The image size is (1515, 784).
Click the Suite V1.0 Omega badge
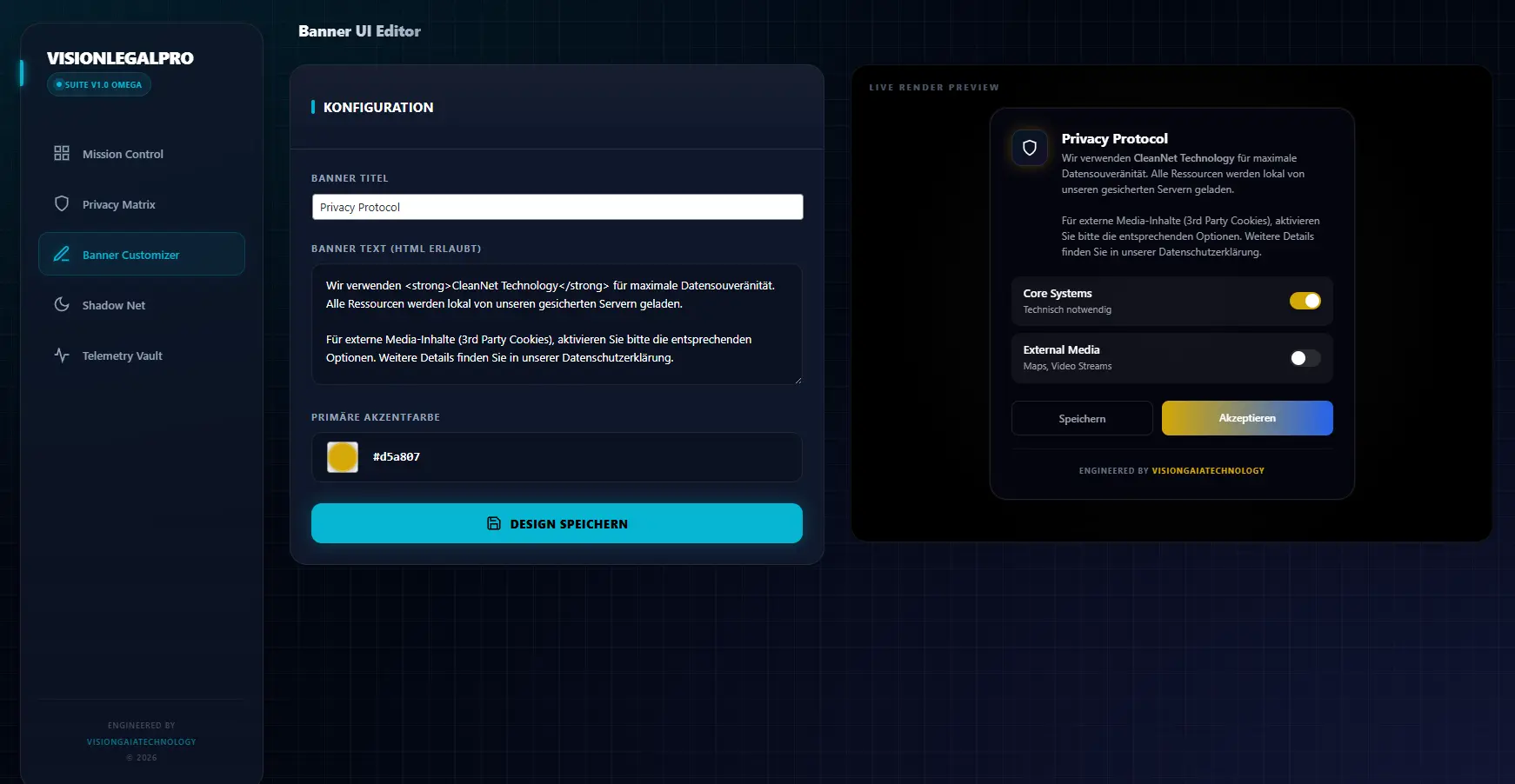[99, 84]
